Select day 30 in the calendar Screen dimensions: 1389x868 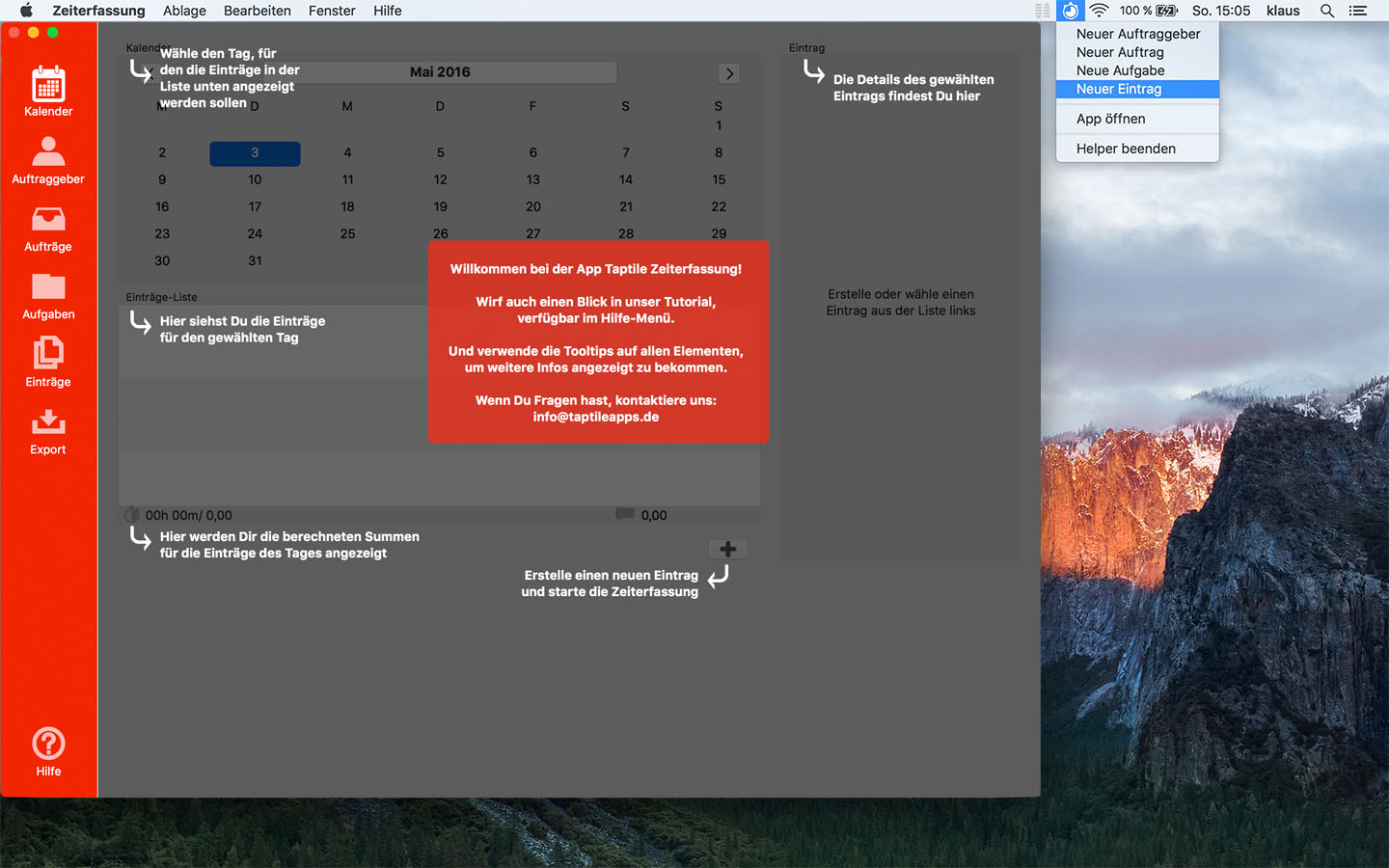point(162,260)
